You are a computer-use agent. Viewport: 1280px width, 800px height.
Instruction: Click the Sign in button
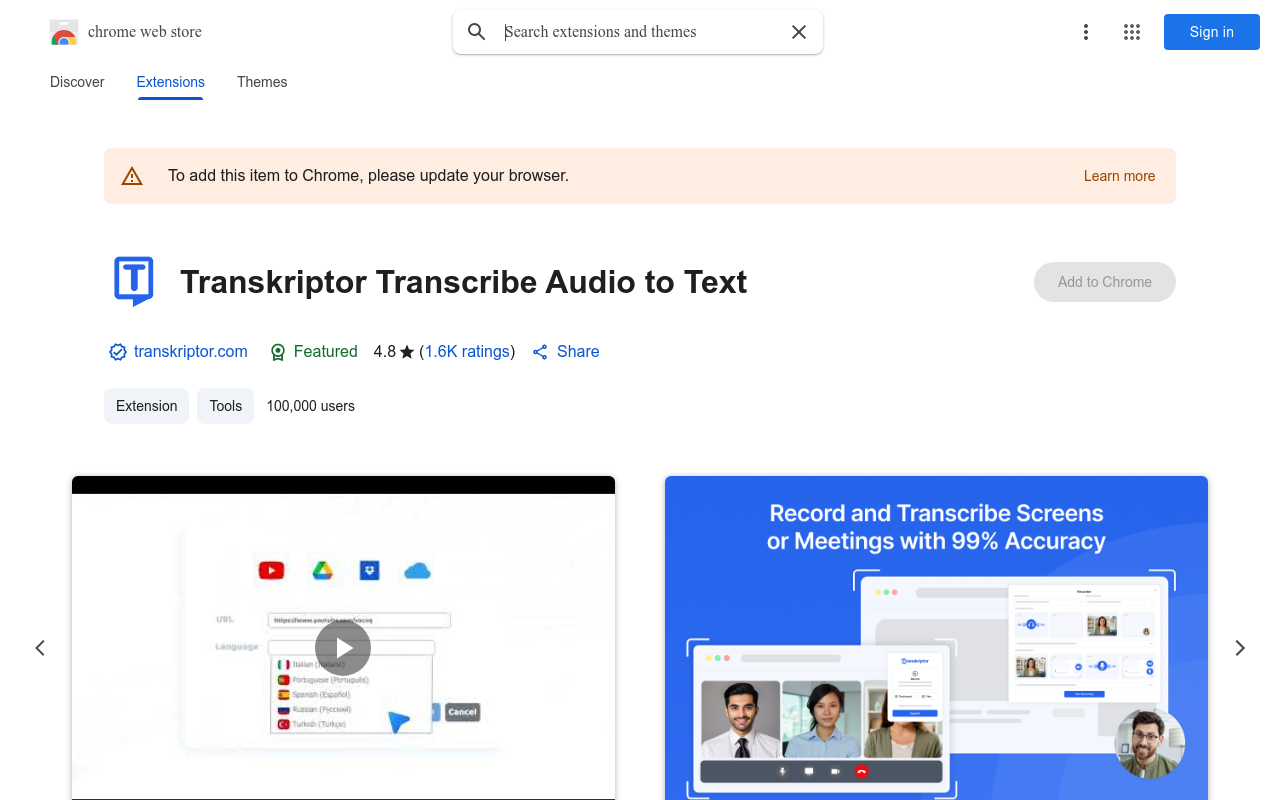click(x=1212, y=32)
